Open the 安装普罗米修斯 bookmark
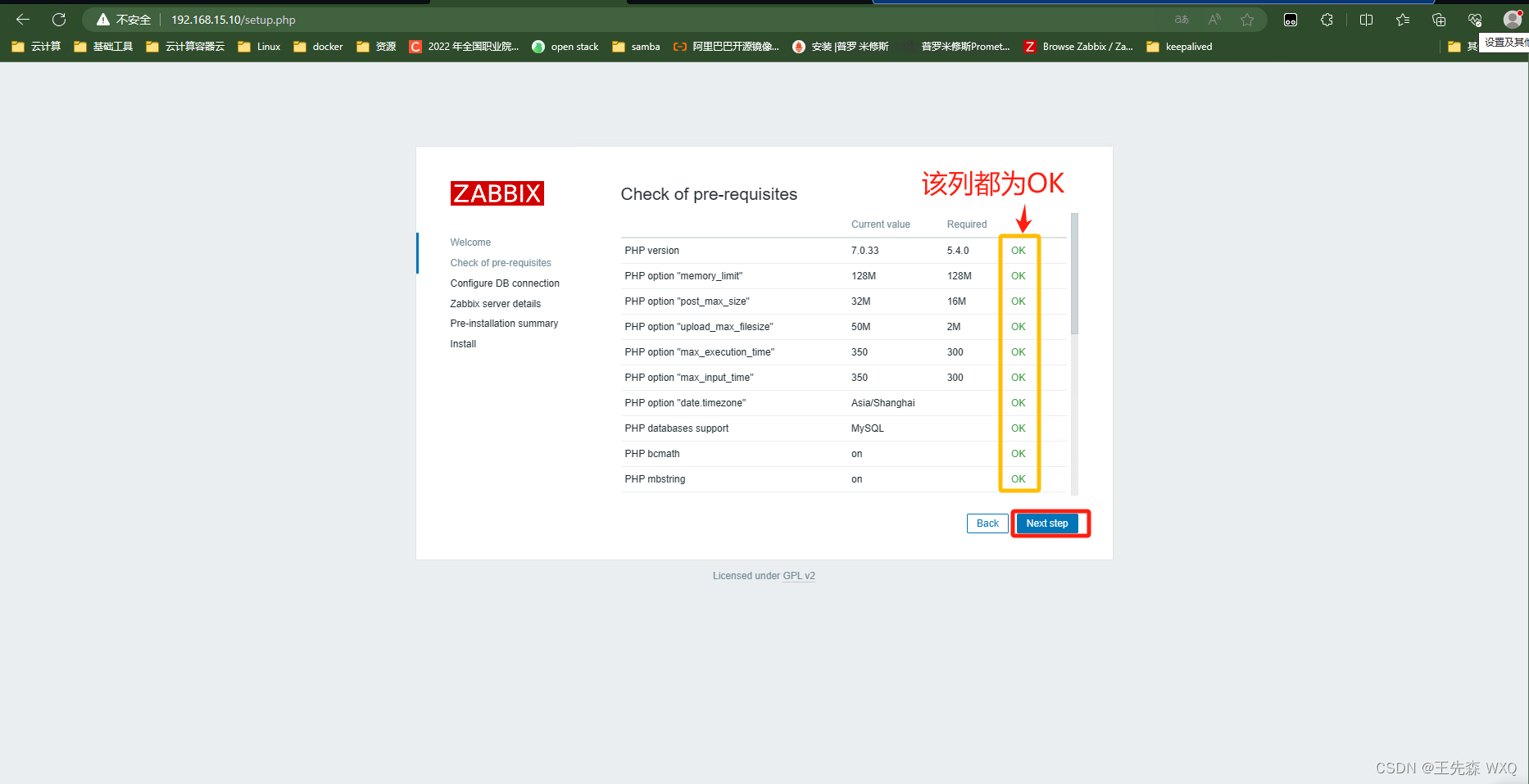This screenshot has height=784, width=1529. click(x=841, y=47)
